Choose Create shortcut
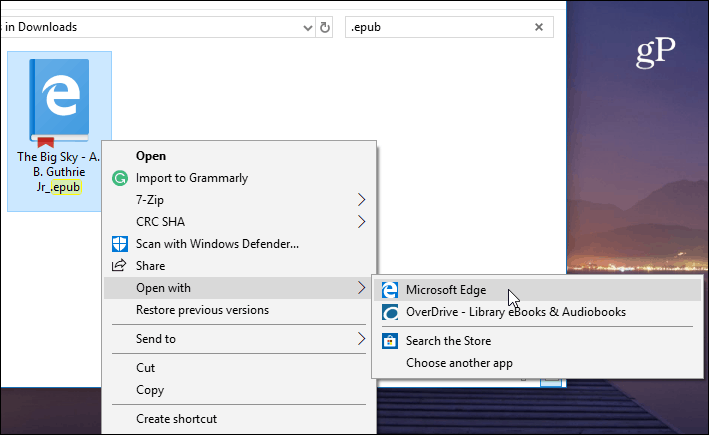 coord(240,419)
